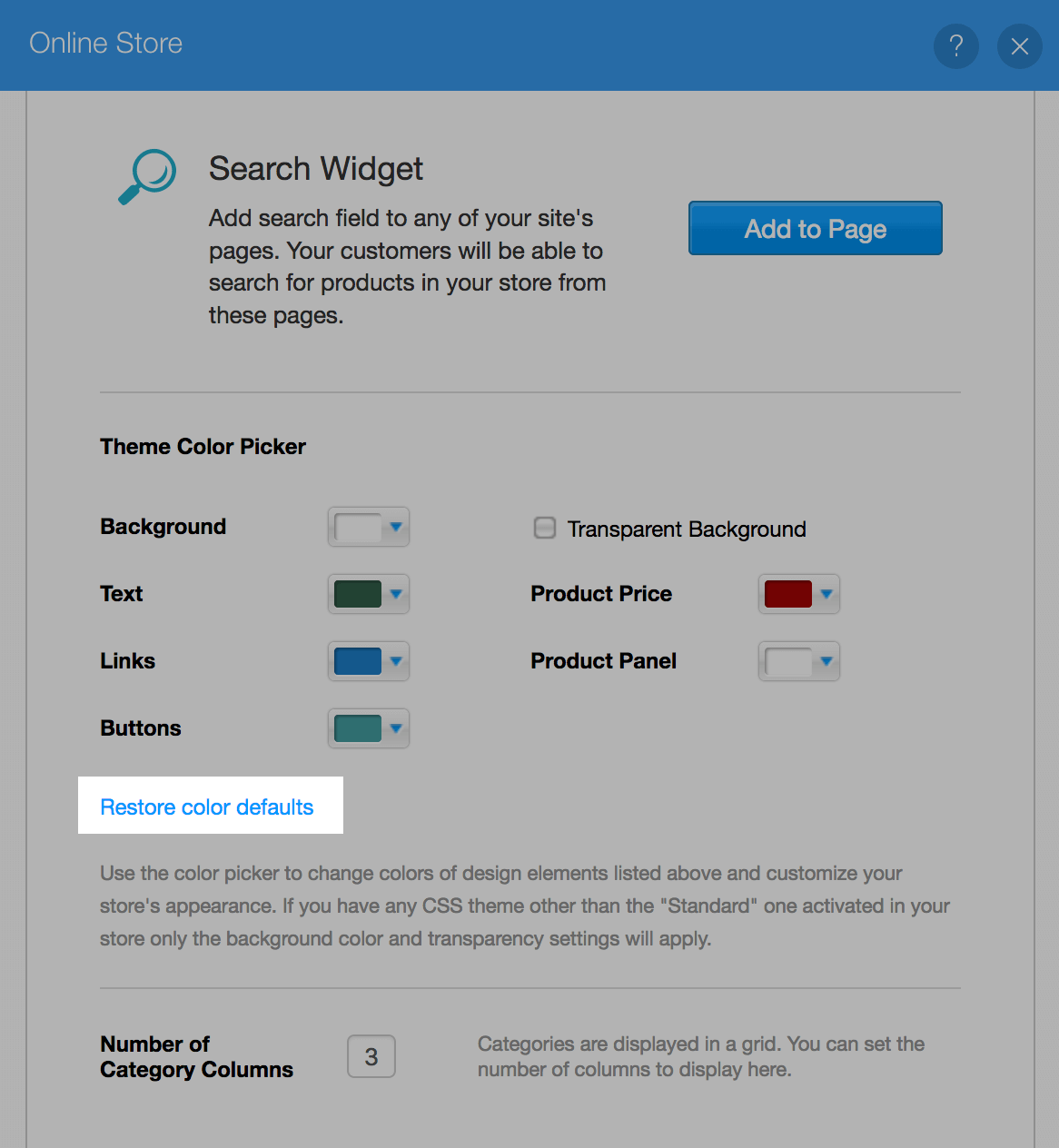
Task: Click the dark red Product Price swatch
Action: point(788,594)
